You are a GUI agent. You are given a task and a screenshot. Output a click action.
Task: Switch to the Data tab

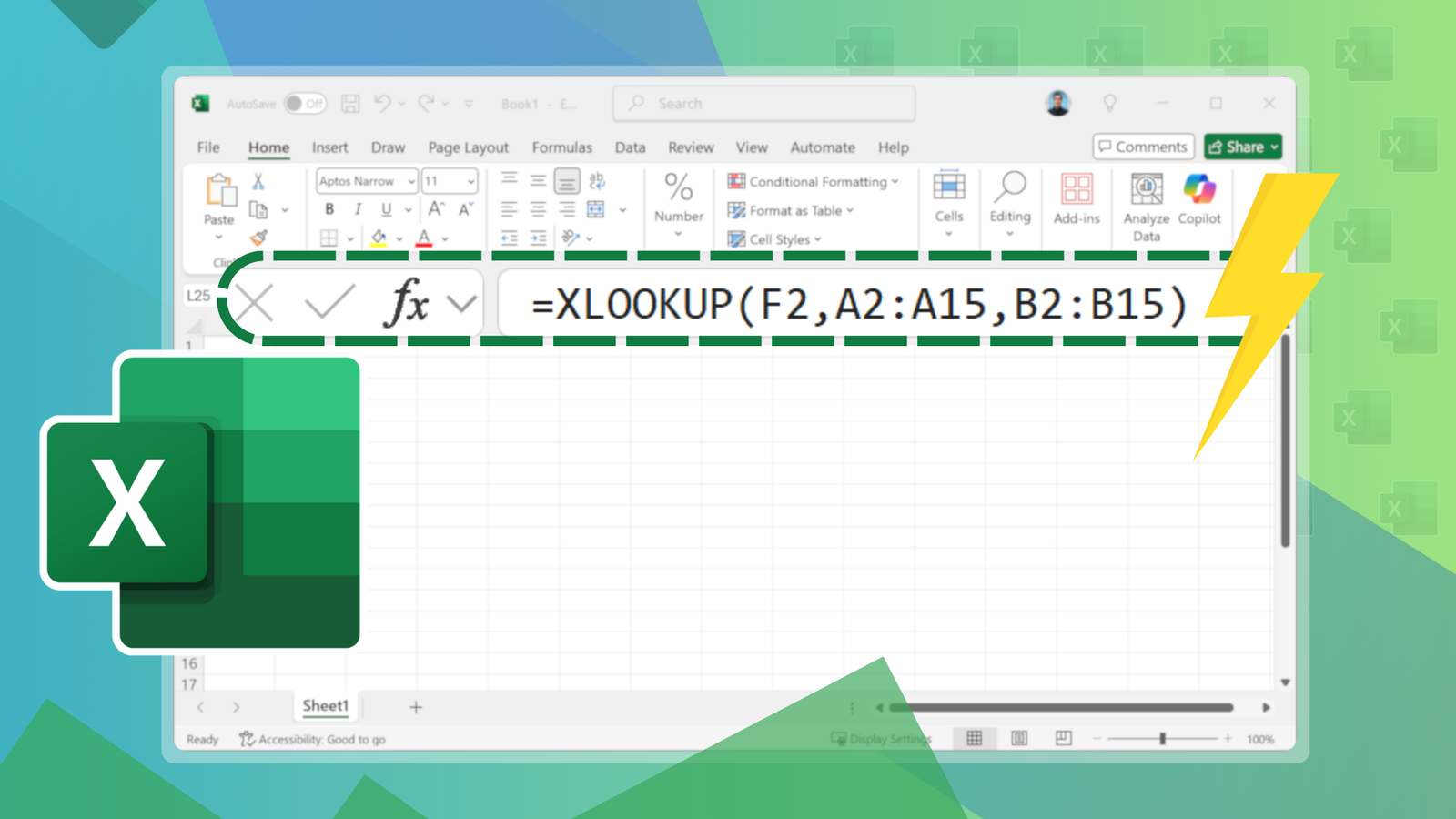(x=630, y=147)
